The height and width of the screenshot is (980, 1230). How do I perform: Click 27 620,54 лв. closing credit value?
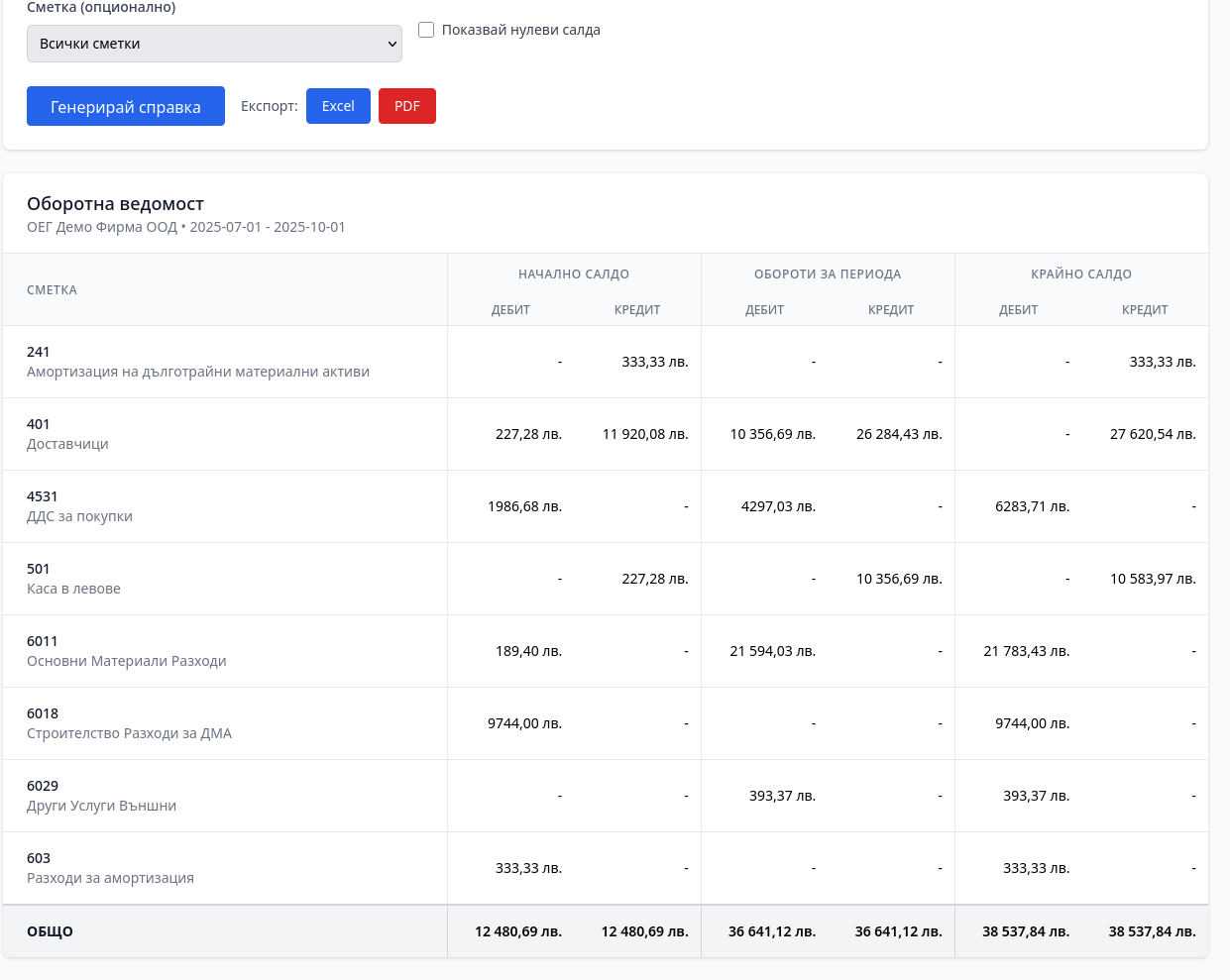point(1153,434)
